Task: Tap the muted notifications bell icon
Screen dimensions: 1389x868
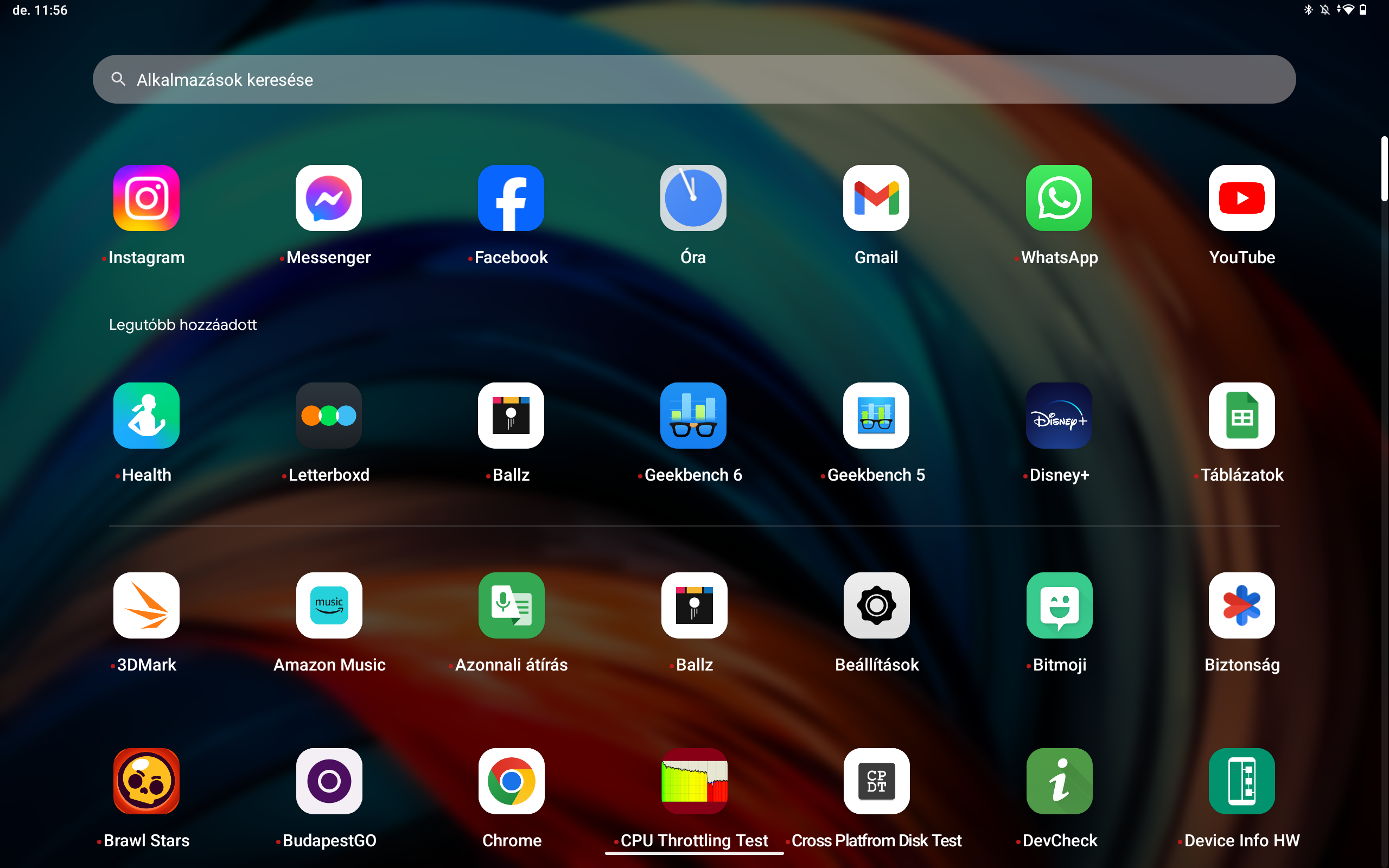Action: (1324, 10)
